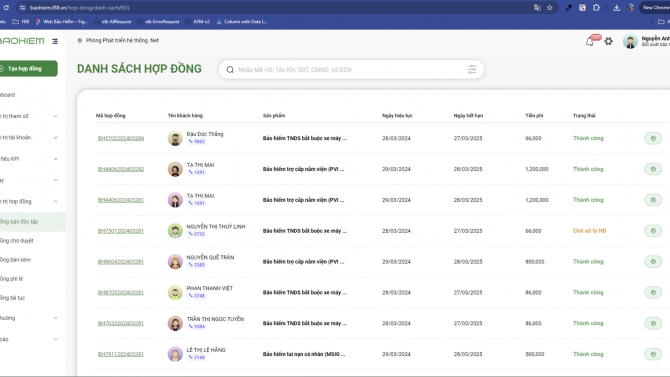Open 'elk-ErrorRequest' bookmark
The height and width of the screenshot is (377, 670).
[x=159, y=21]
